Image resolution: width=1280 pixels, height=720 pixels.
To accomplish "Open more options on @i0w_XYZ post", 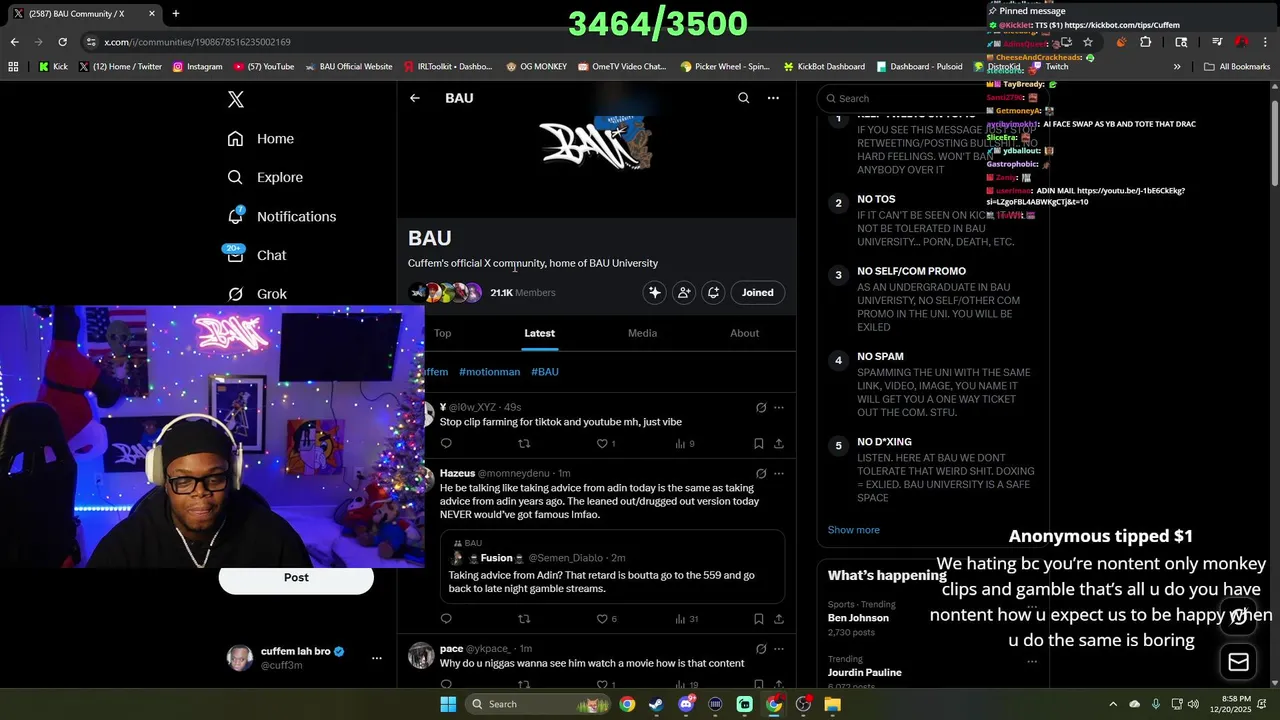I will (779, 407).
